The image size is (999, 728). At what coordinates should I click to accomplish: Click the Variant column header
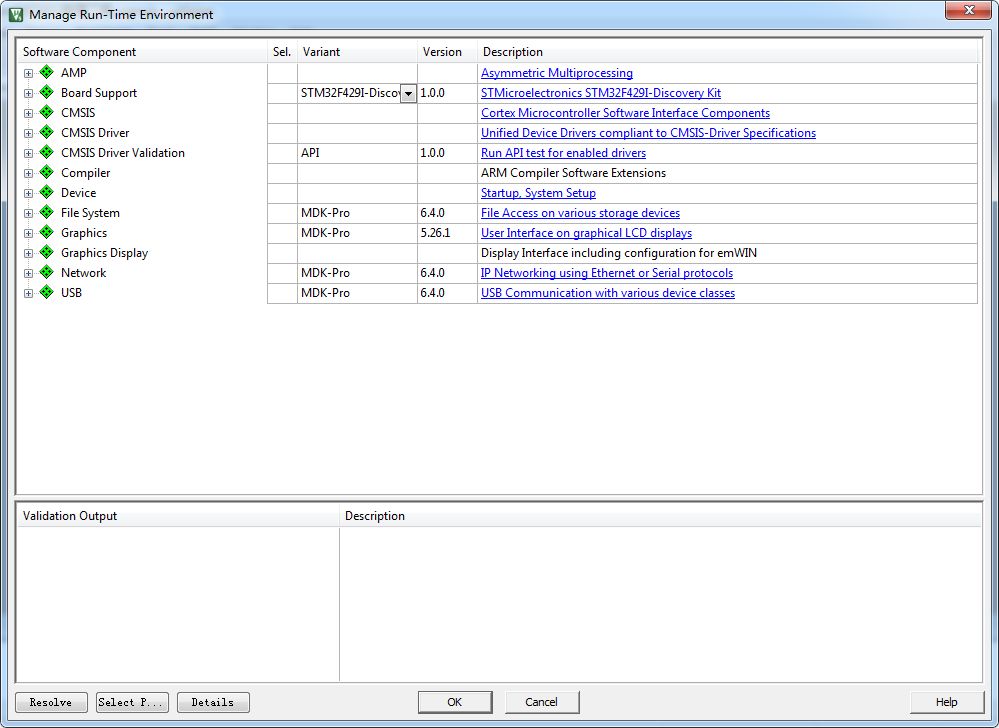click(x=322, y=52)
